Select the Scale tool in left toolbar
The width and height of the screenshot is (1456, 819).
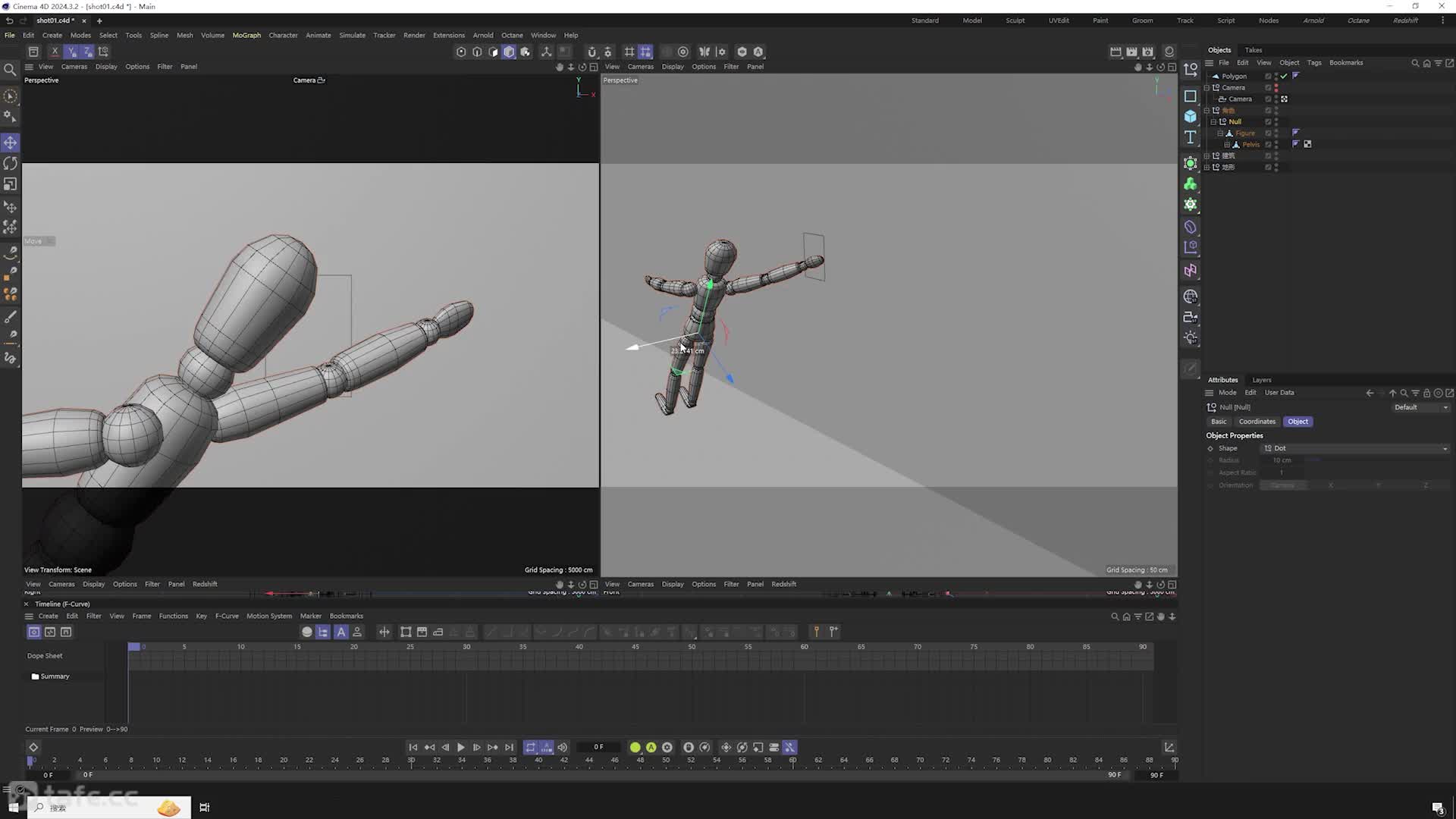point(11,184)
